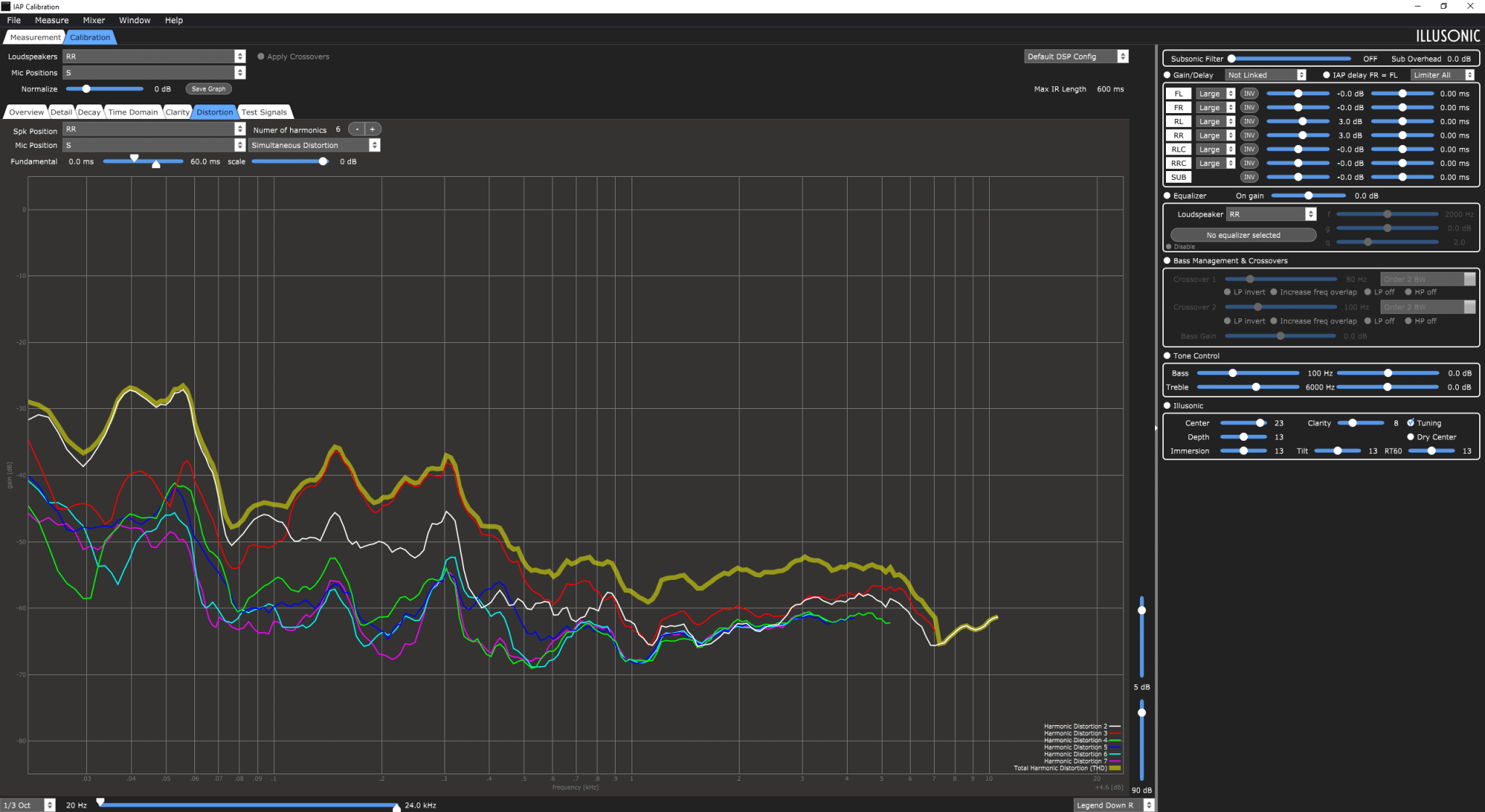Screen dimensions: 1485x812
Task: Open the Mixer menu
Action: (94, 20)
